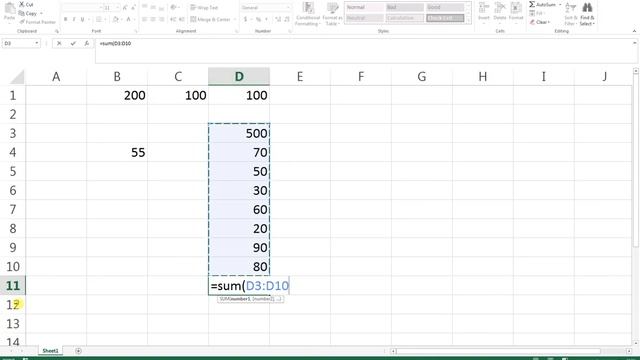Select column D header
Image resolution: width=640 pixels, height=360 pixels.
239,77
